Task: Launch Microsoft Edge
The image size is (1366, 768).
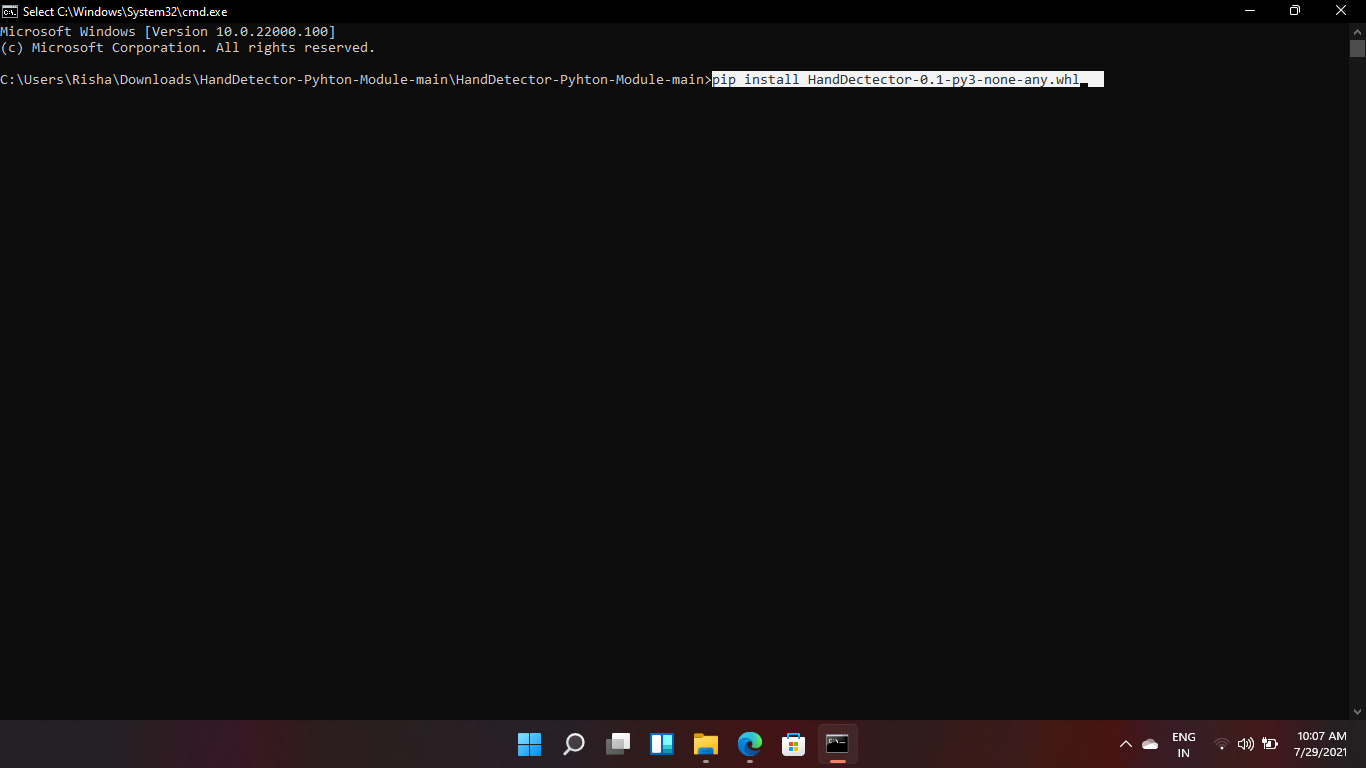Action: tap(749, 744)
